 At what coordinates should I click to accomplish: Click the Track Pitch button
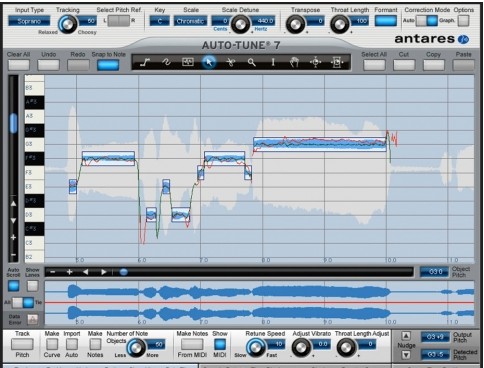click(22, 344)
